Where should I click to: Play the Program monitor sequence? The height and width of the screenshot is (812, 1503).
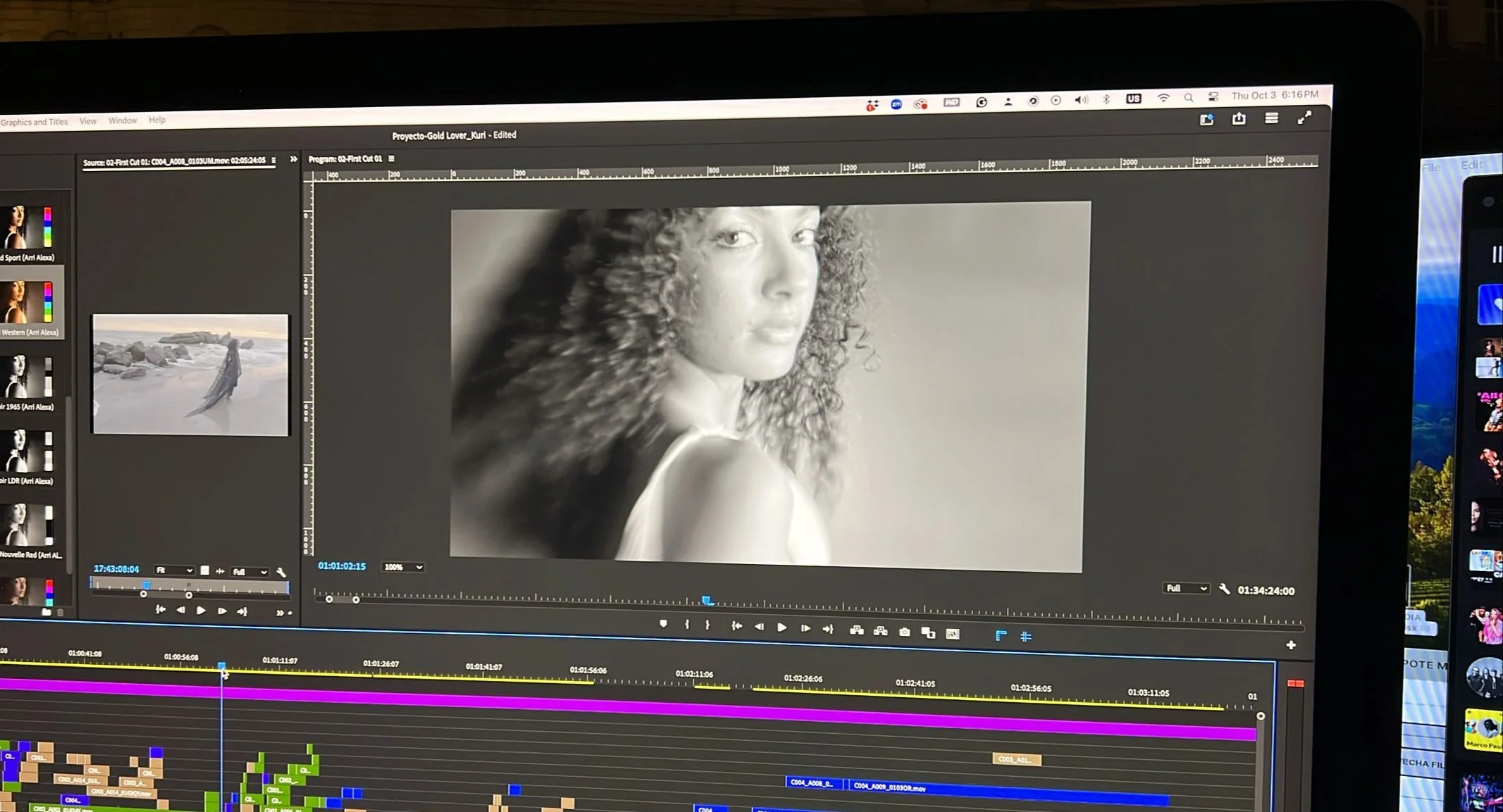click(782, 627)
